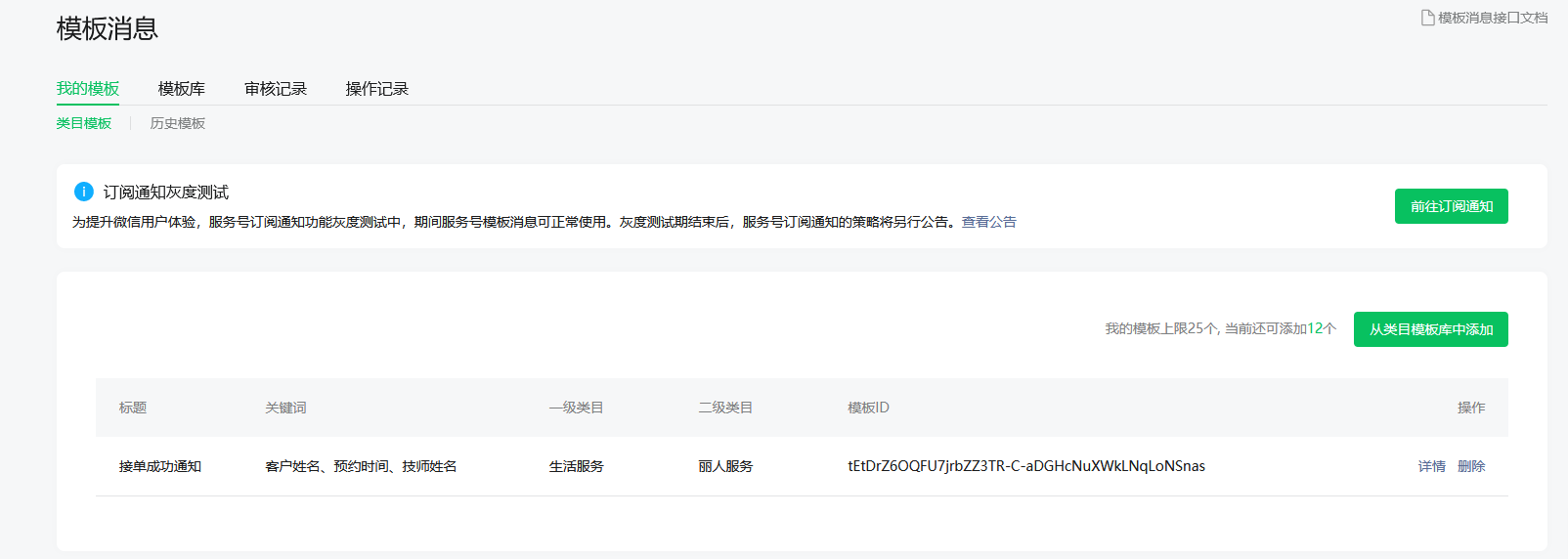Click the 生活服务 category cell
Screen dimensions: 1568x559
[x=577, y=466]
